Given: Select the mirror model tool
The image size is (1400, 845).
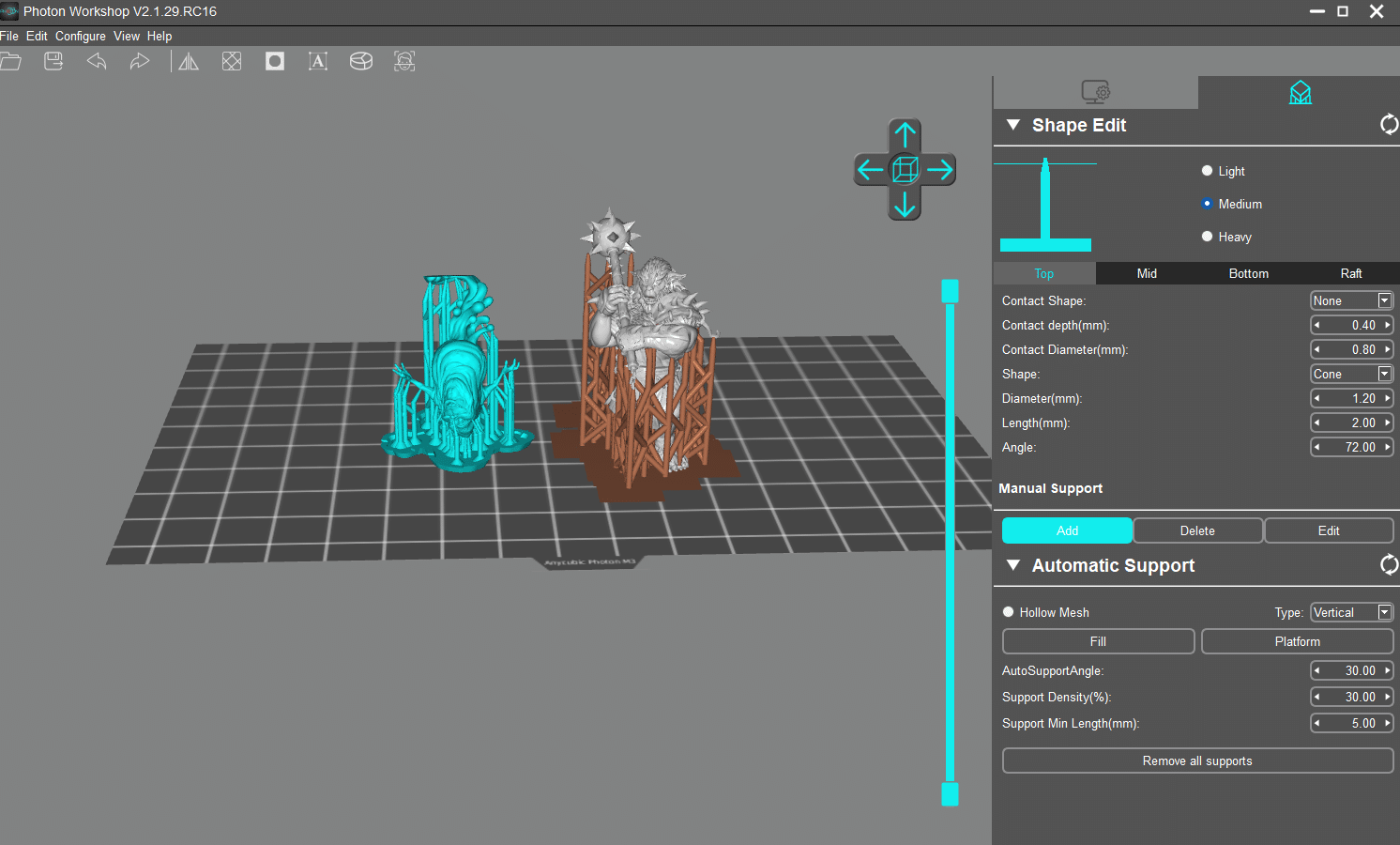Looking at the screenshot, I should pos(189,62).
